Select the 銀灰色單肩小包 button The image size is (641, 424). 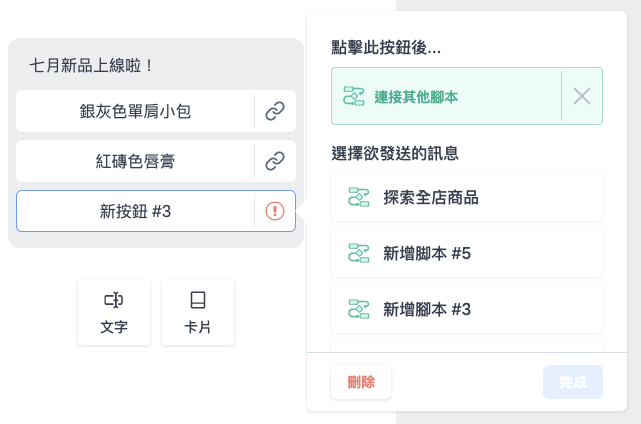[x=135, y=111]
